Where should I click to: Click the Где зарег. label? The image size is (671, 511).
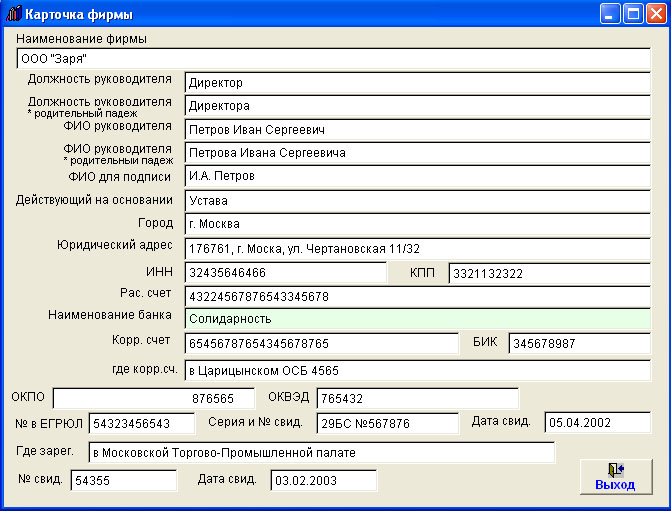coord(45,451)
